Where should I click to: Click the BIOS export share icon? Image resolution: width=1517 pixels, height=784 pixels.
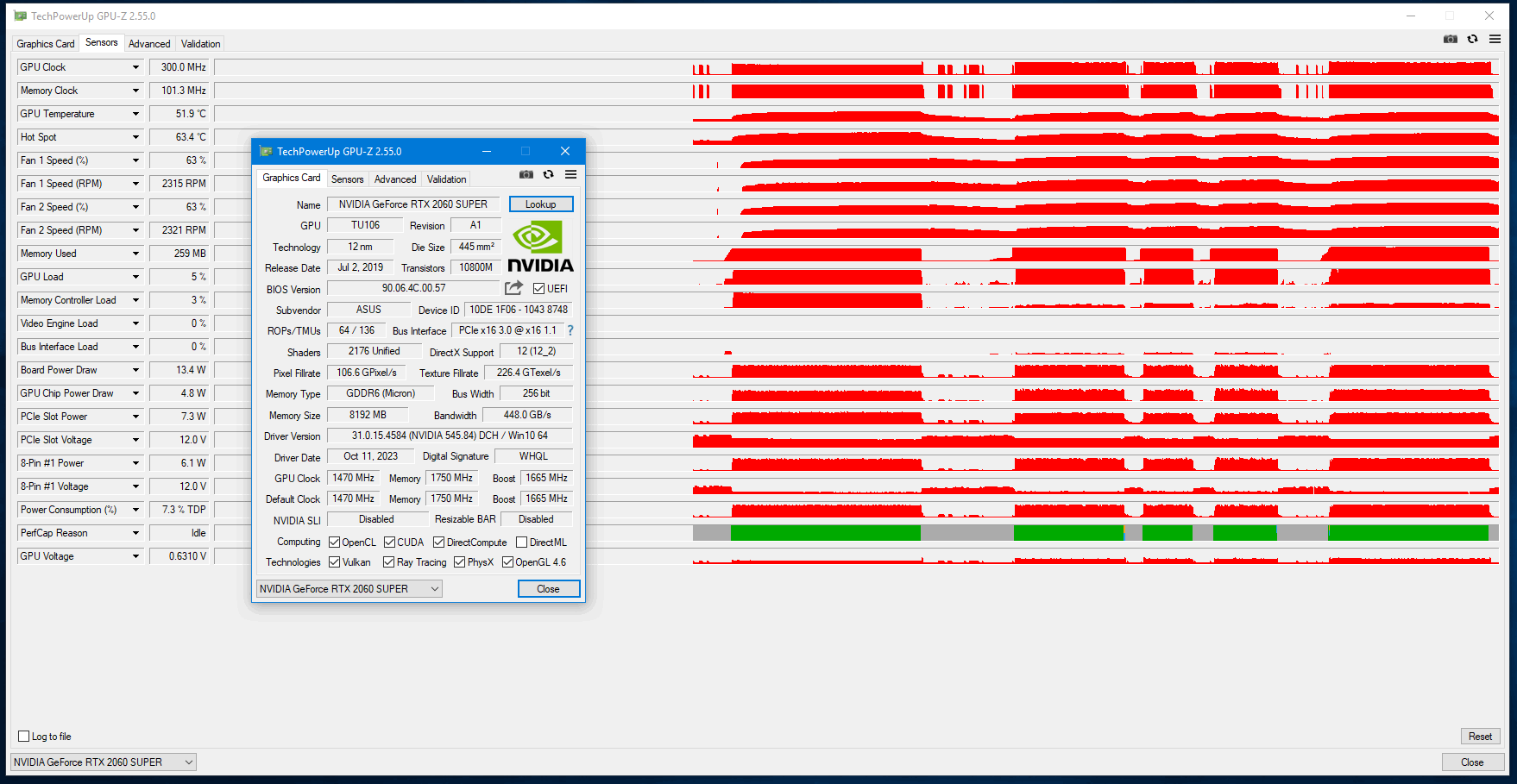coord(513,288)
